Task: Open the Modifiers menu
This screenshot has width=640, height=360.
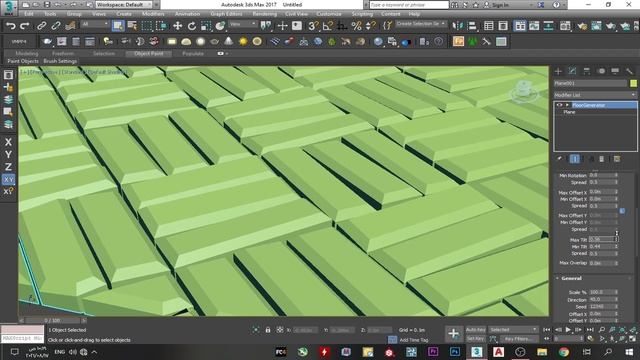Action: point(153,14)
